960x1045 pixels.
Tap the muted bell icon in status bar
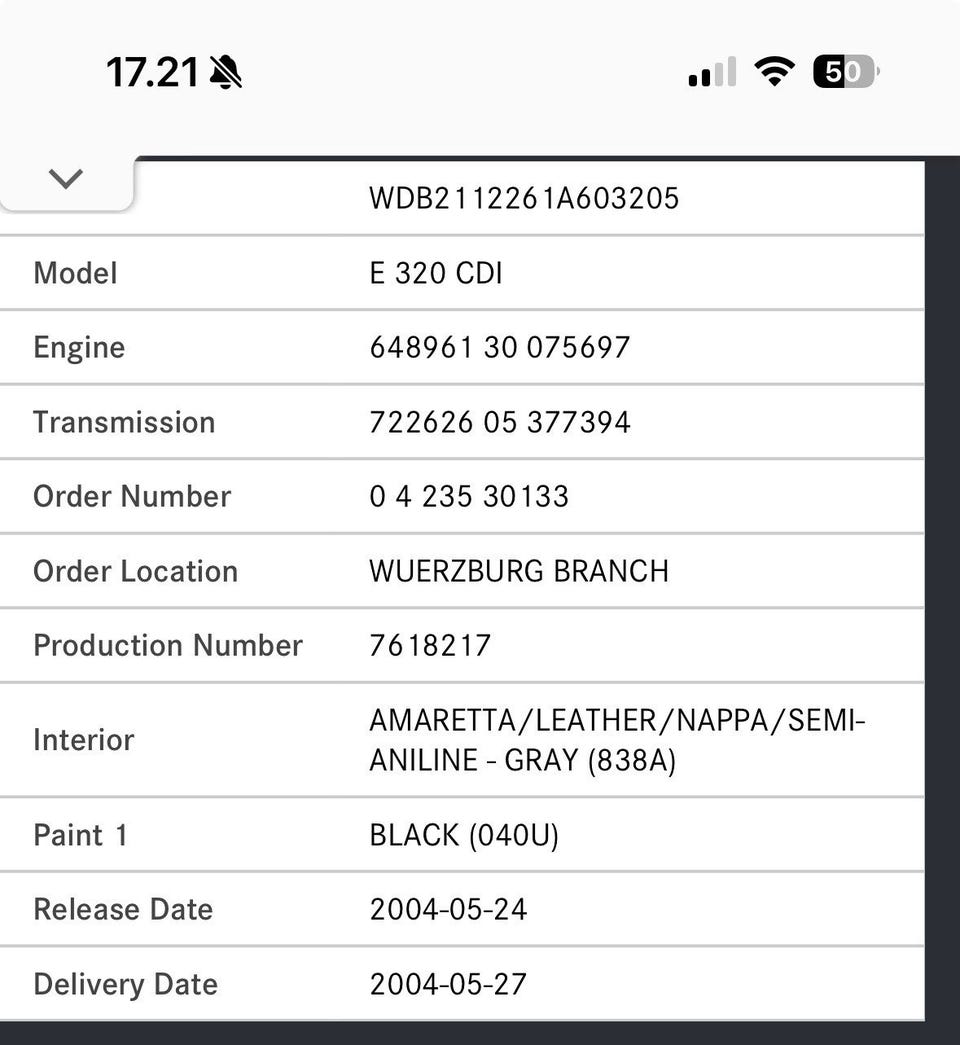pyautogui.click(x=226, y=72)
